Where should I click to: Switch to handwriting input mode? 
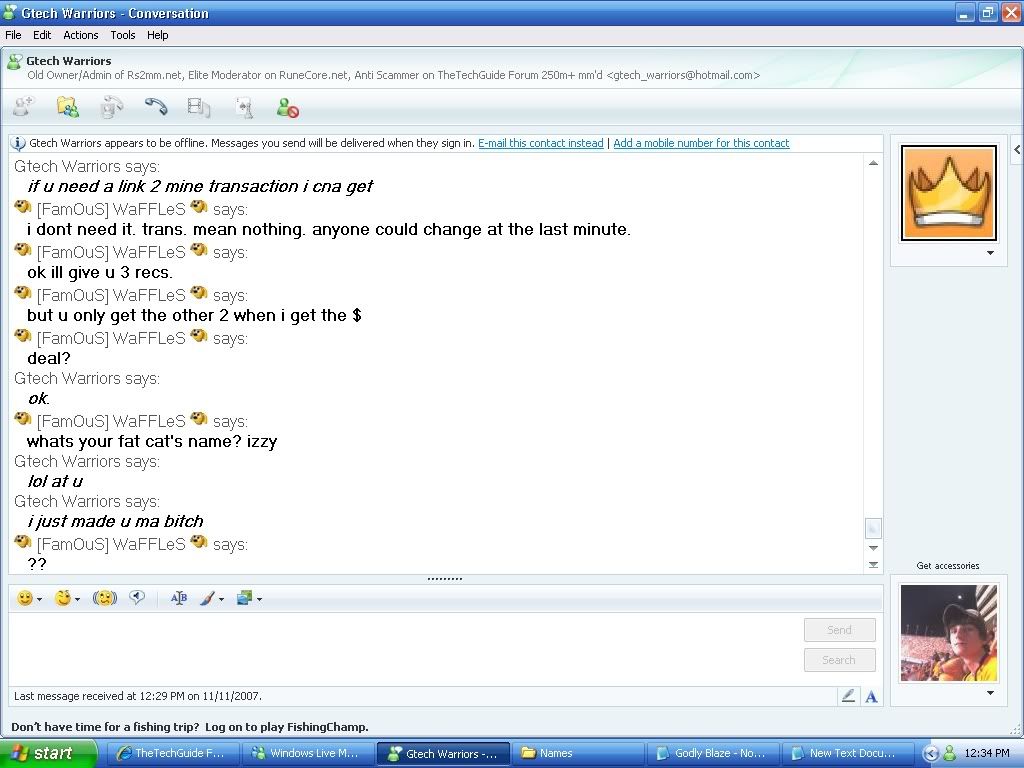(x=848, y=696)
